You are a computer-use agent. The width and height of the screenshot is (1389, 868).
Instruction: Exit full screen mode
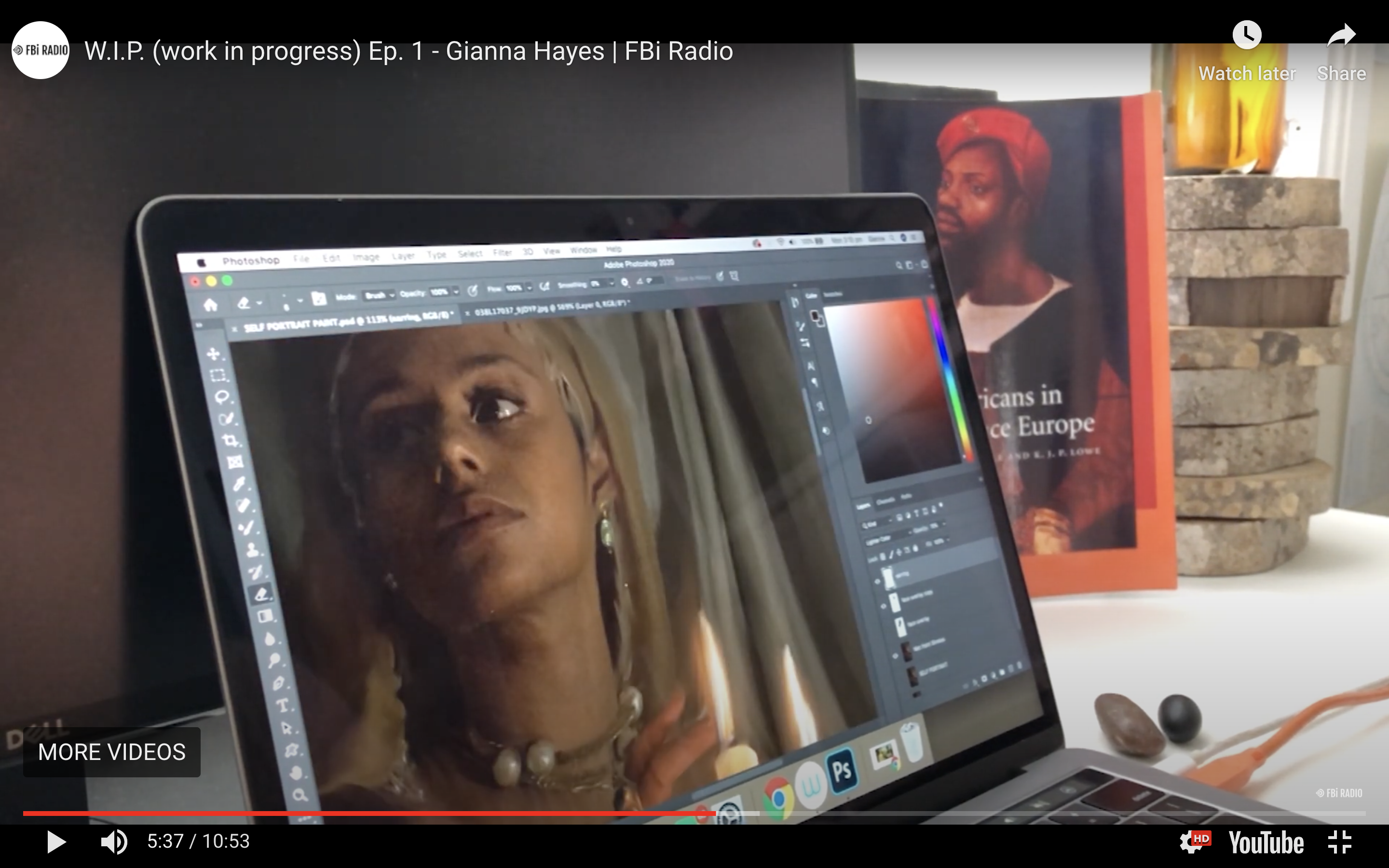click(1341, 842)
